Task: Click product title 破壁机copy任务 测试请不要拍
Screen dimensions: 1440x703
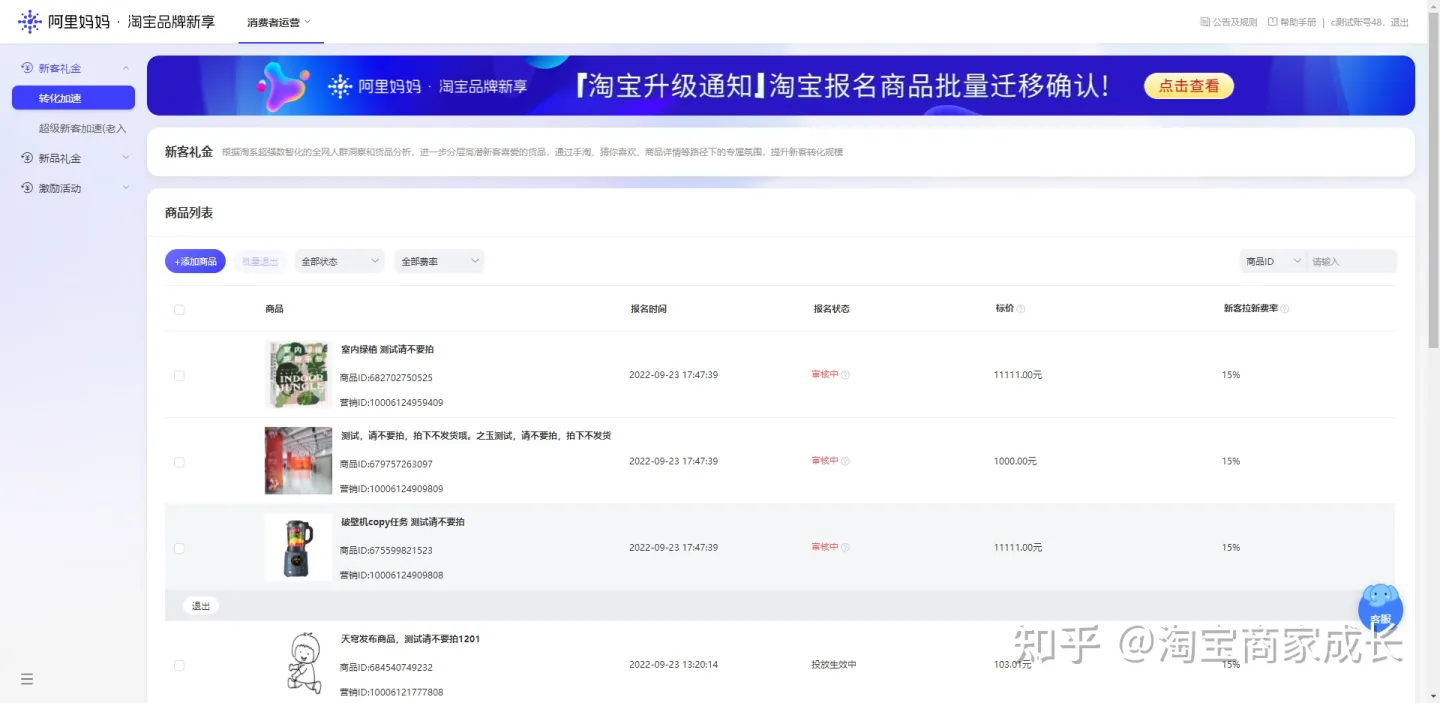Action: pyautogui.click(x=402, y=522)
